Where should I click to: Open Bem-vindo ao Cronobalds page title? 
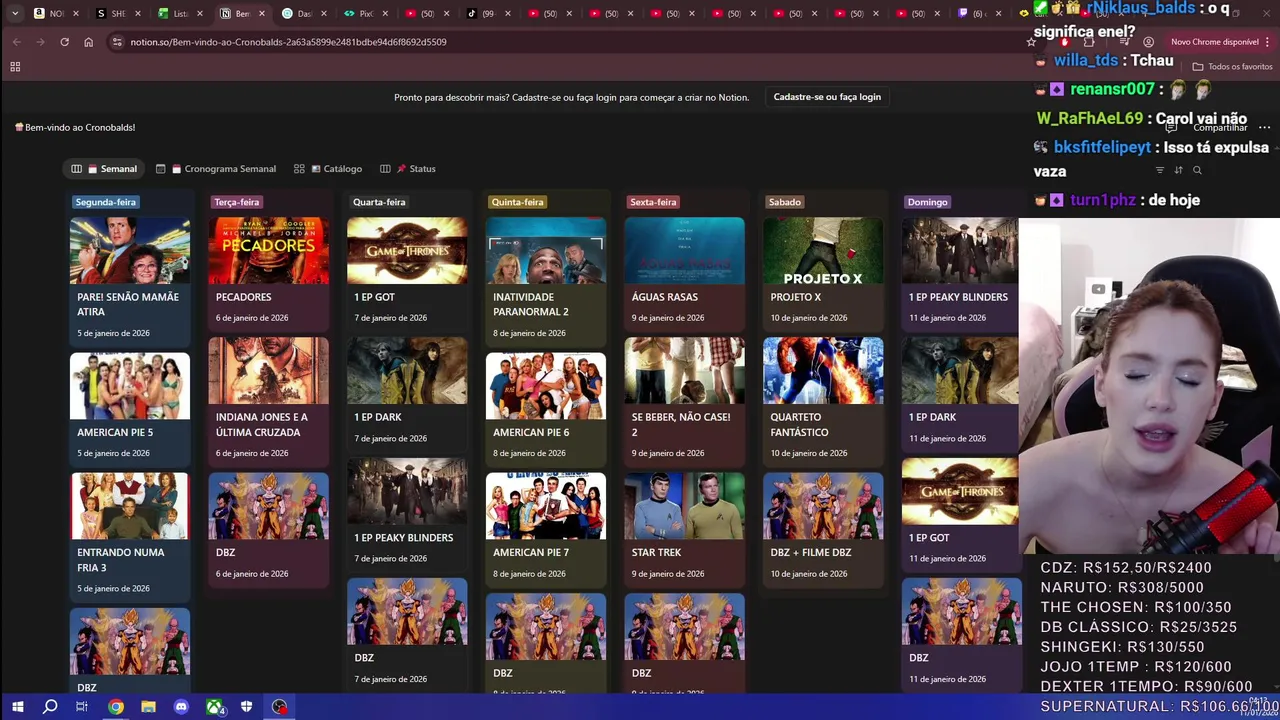pos(75,127)
